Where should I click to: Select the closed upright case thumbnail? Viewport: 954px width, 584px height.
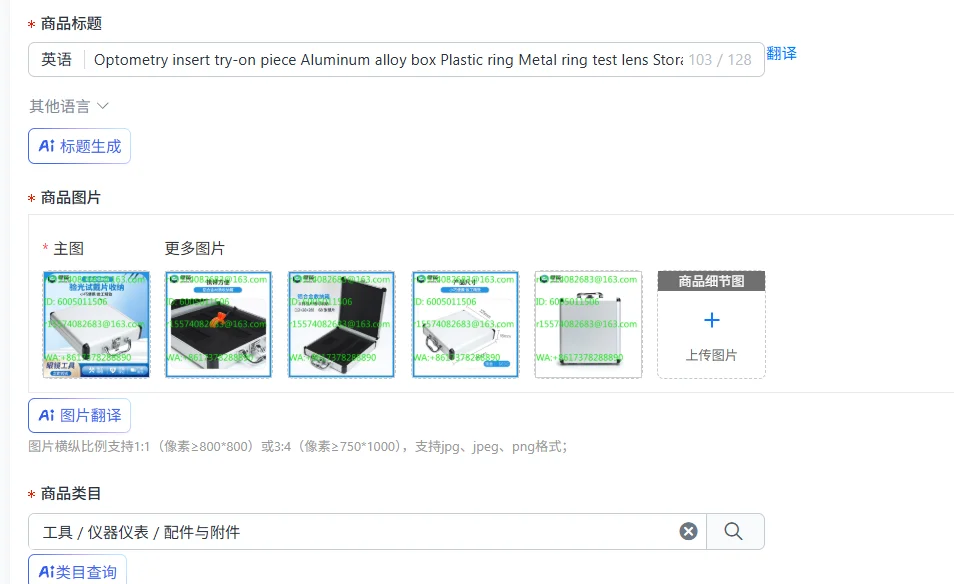point(588,324)
